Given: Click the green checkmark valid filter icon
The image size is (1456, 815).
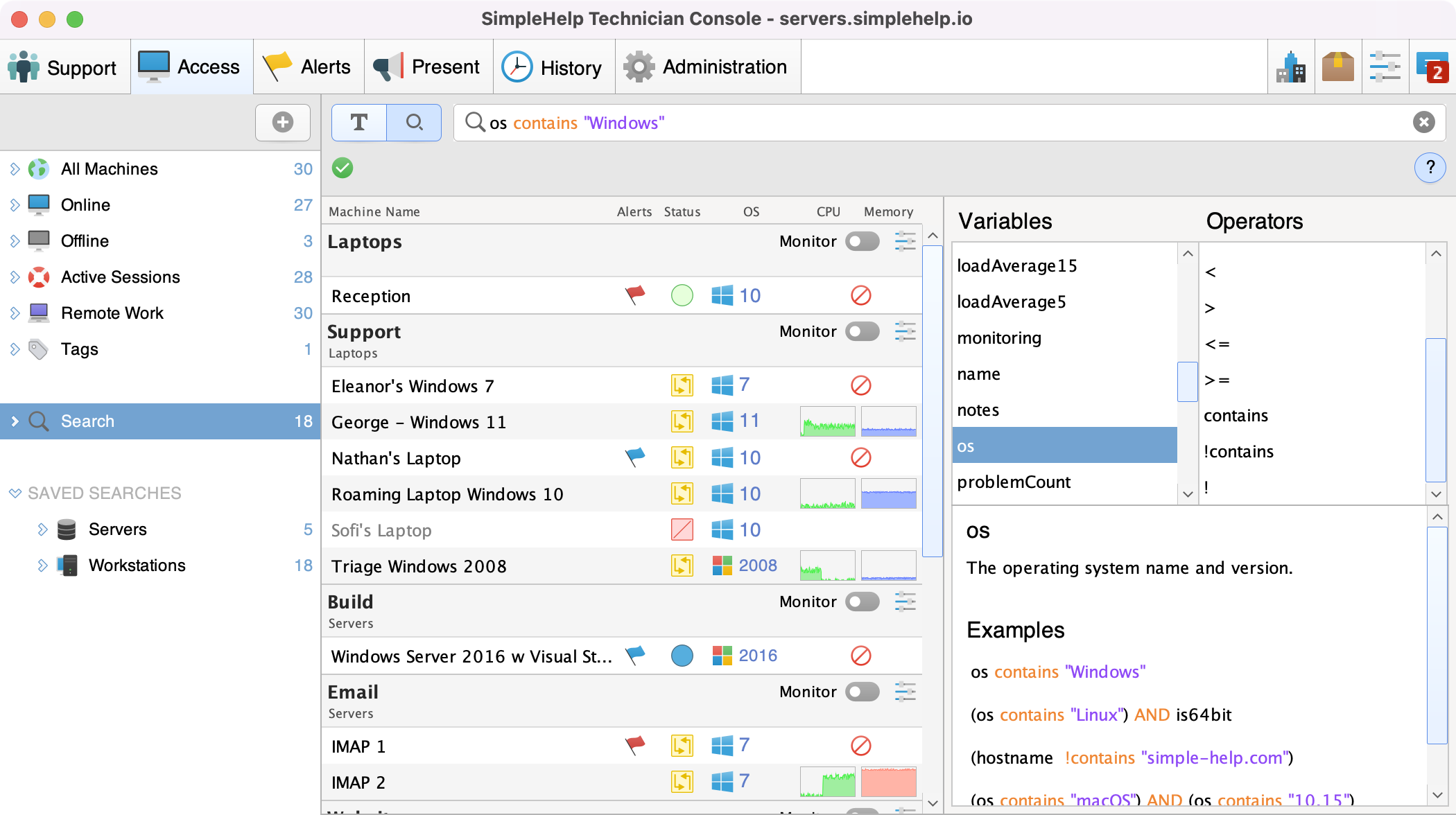Looking at the screenshot, I should 343,168.
